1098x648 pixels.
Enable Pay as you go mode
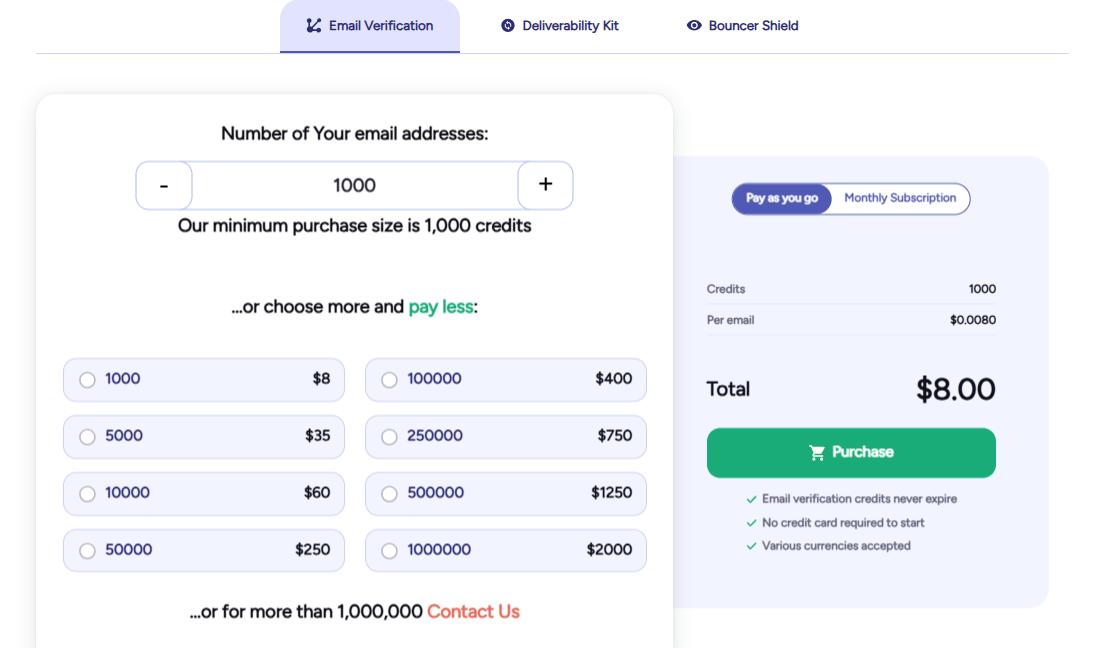(781, 198)
